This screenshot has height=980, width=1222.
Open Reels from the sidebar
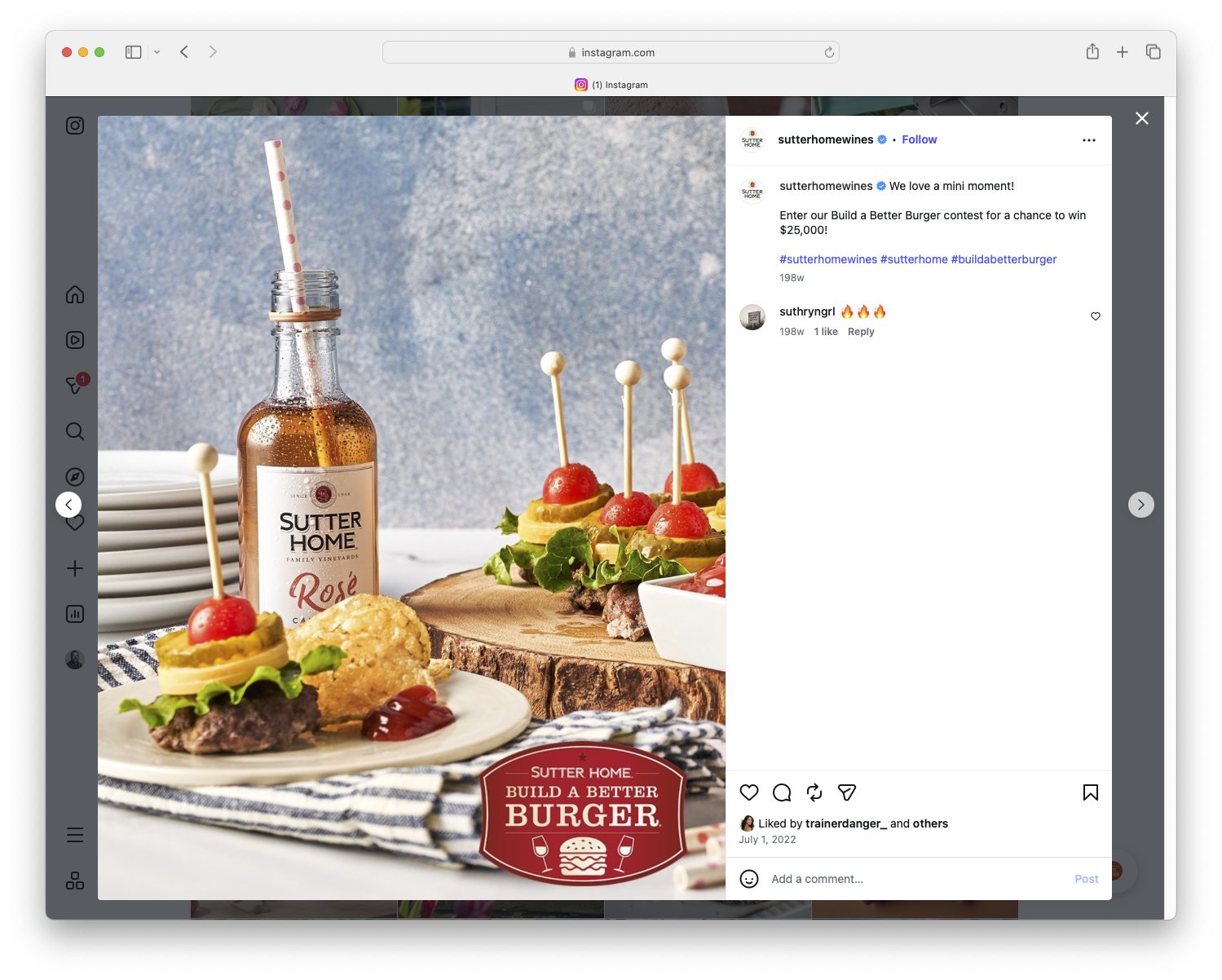click(75, 340)
